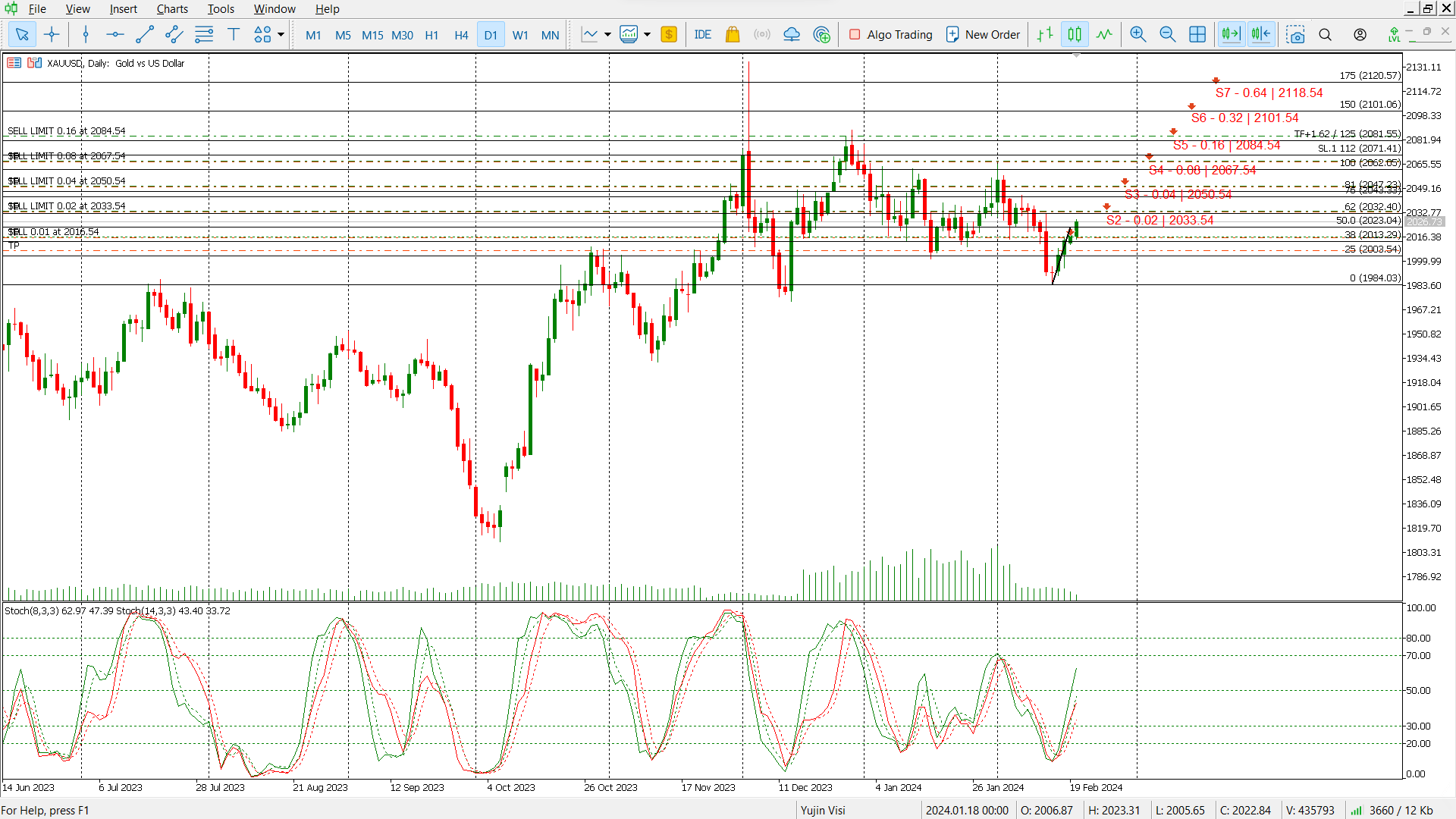Tile chart windows with grid icon
The height and width of the screenshot is (819, 1456).
point(1197,34)
